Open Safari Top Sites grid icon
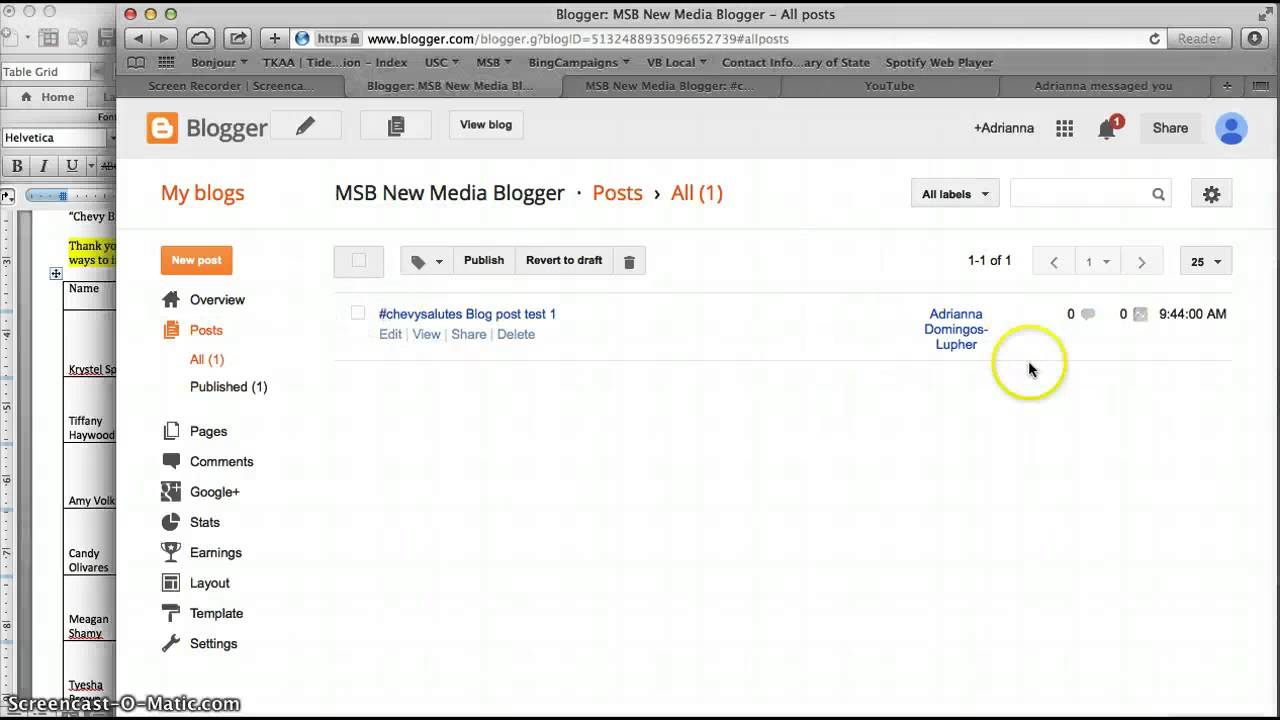Screen dimensions: 1280x720 tap(167, 62)
